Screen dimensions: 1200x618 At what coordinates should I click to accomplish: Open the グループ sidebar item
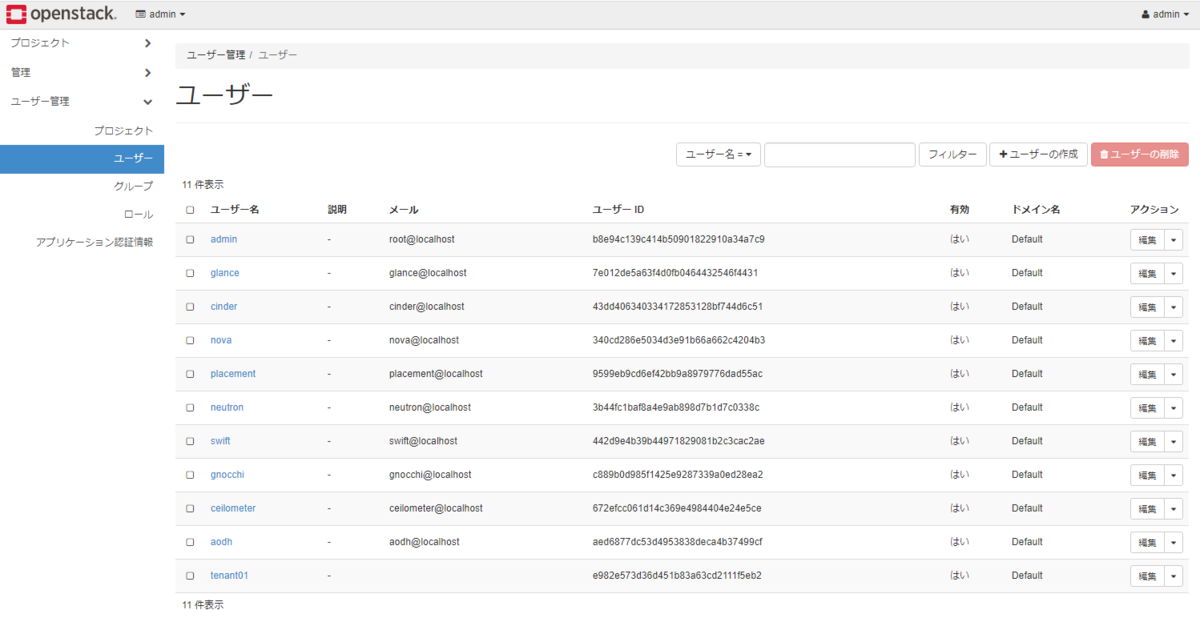(133, 186)
